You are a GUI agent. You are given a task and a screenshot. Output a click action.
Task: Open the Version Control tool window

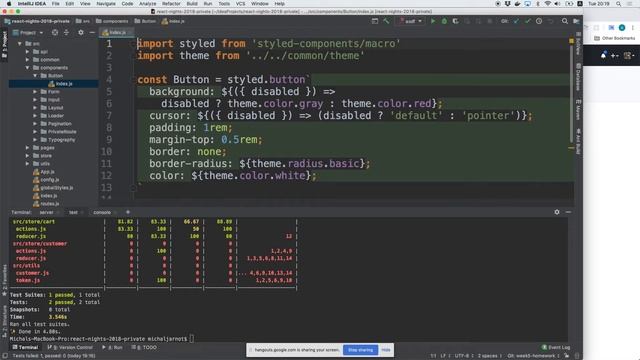tap(70, 347)
